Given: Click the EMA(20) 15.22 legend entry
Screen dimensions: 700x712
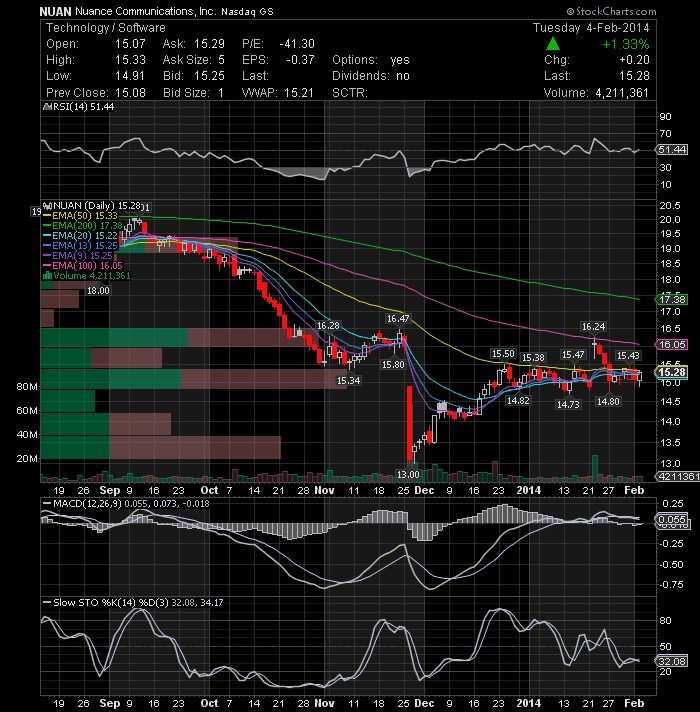Looking at the screenshot, I should (x=80, y=236).
